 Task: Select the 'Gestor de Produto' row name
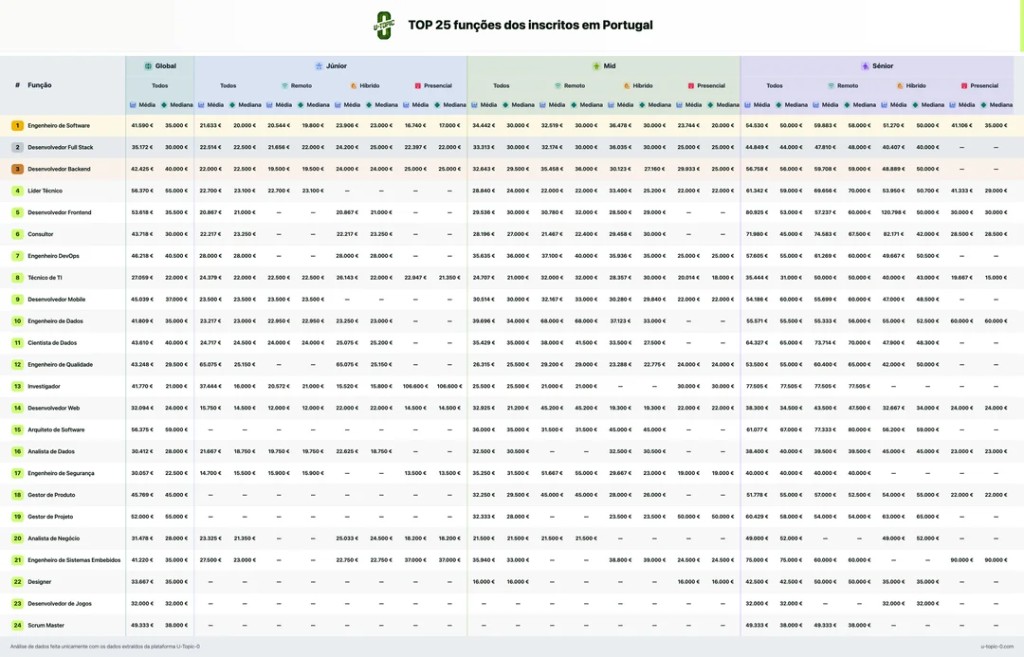[51, 495]
